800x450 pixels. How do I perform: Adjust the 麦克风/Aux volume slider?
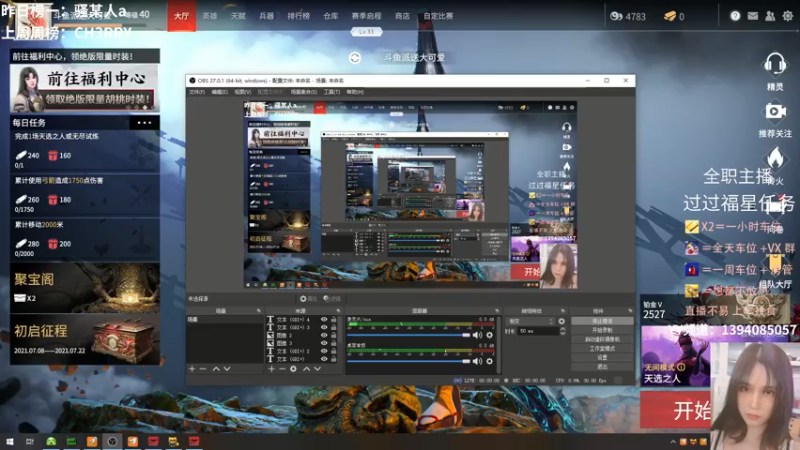pyautogui.click(x=408, y=335)
